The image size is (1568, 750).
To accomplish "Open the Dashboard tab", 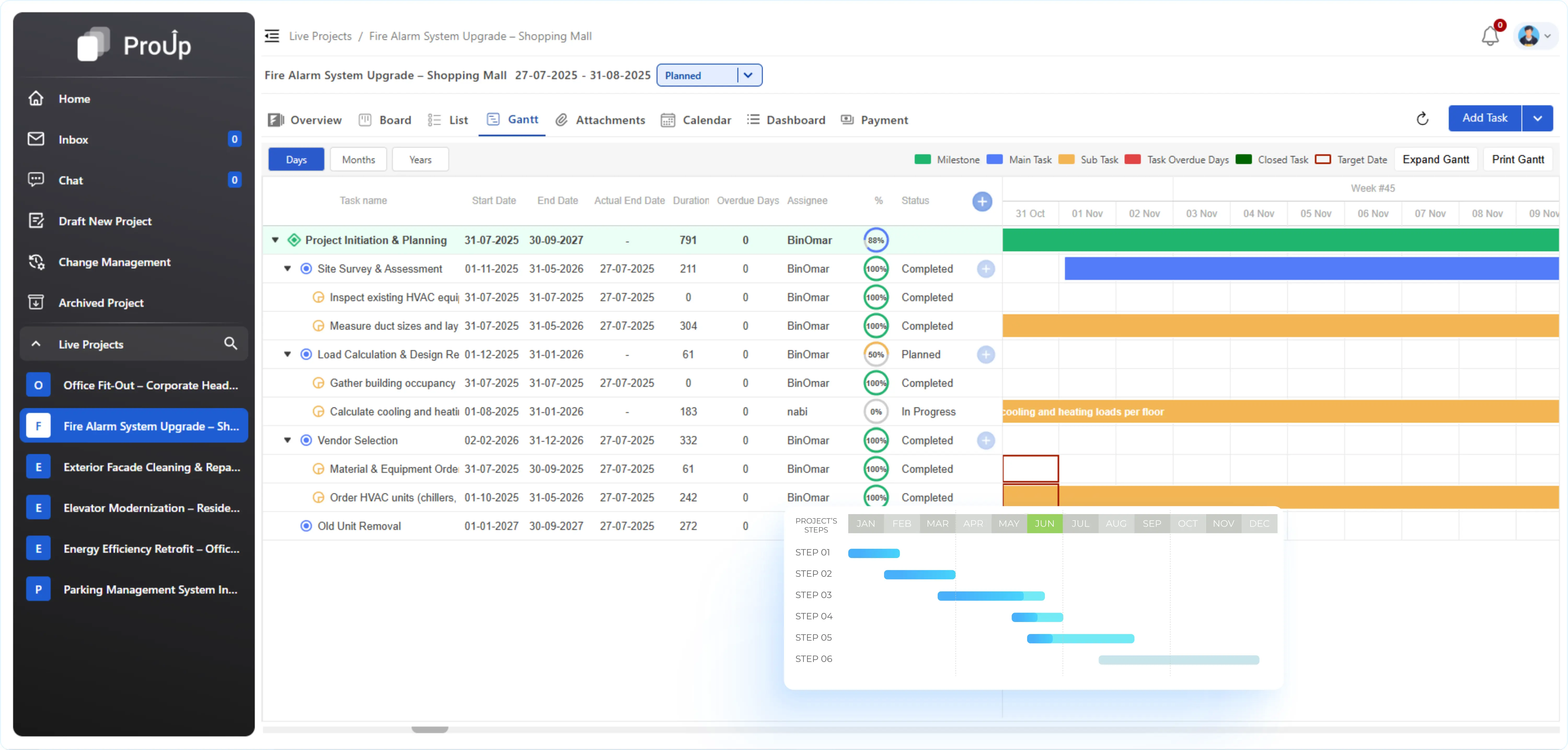I will coord(795,120).
